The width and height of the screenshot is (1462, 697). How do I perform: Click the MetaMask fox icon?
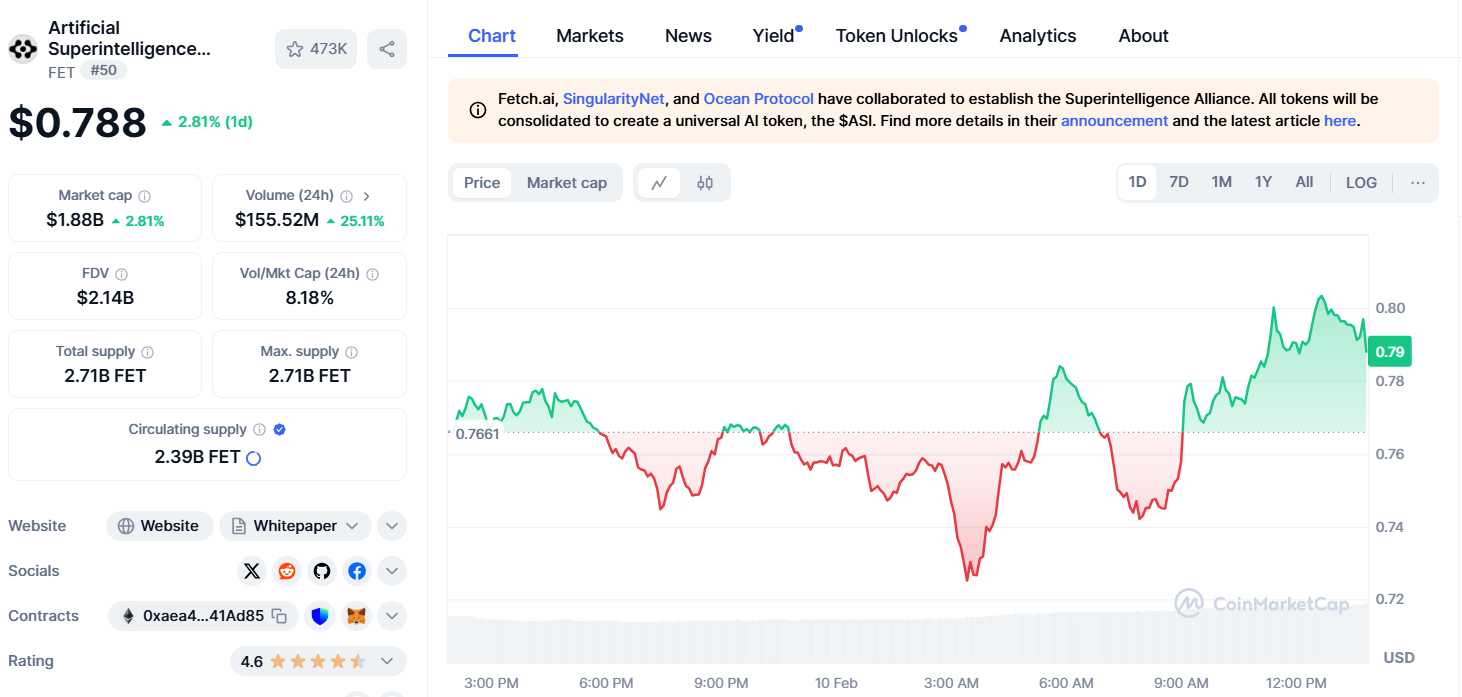(356, 616)
